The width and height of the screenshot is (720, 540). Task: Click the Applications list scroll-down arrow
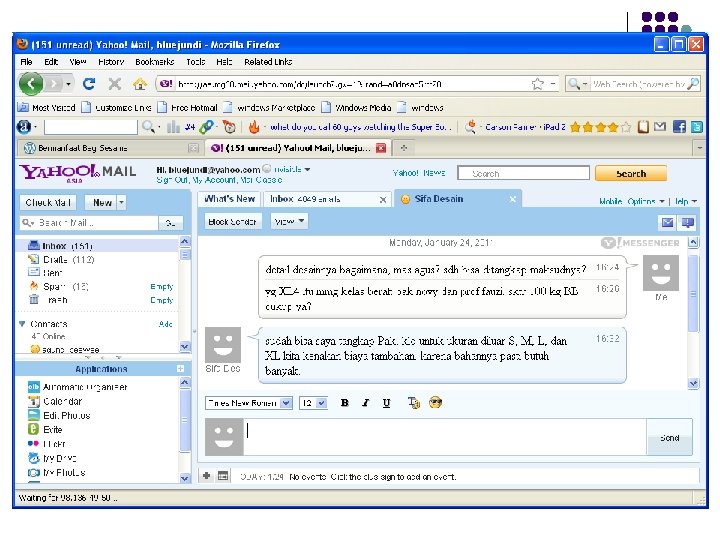point(185,478)
